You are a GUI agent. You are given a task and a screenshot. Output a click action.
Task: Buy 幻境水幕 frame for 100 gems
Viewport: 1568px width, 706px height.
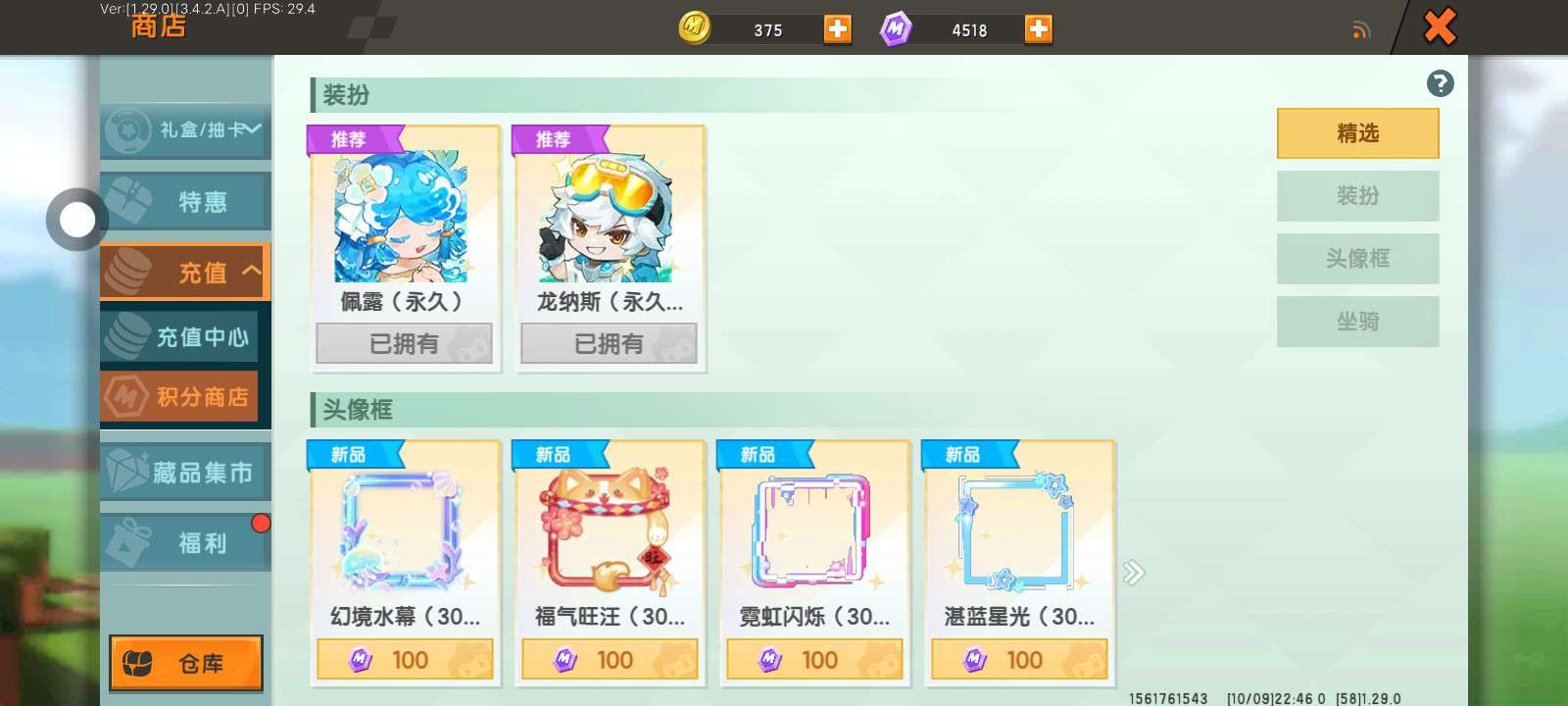[x=405, y=660]
